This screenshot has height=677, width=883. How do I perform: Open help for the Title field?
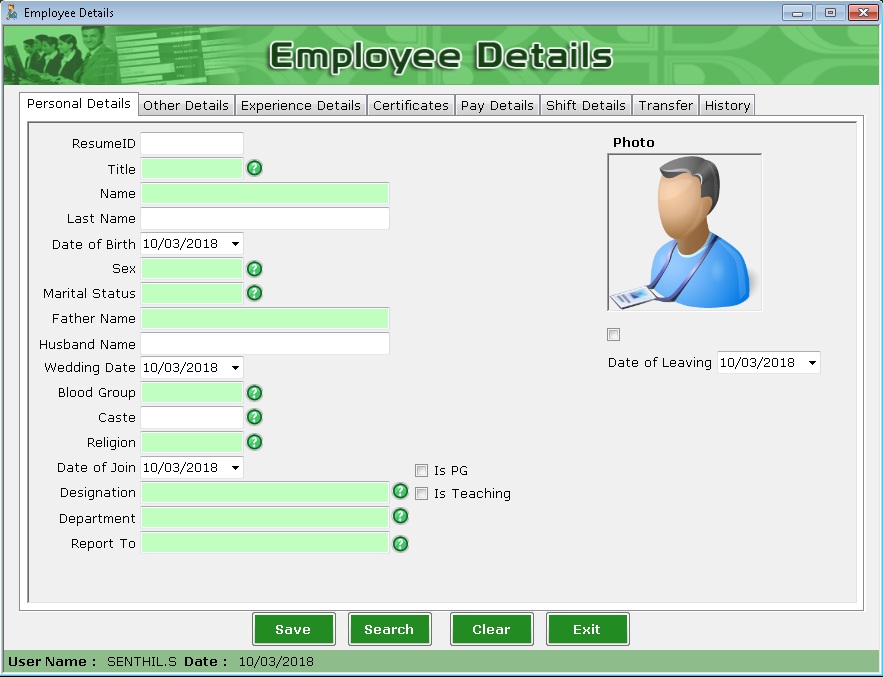tap(254, 168)
